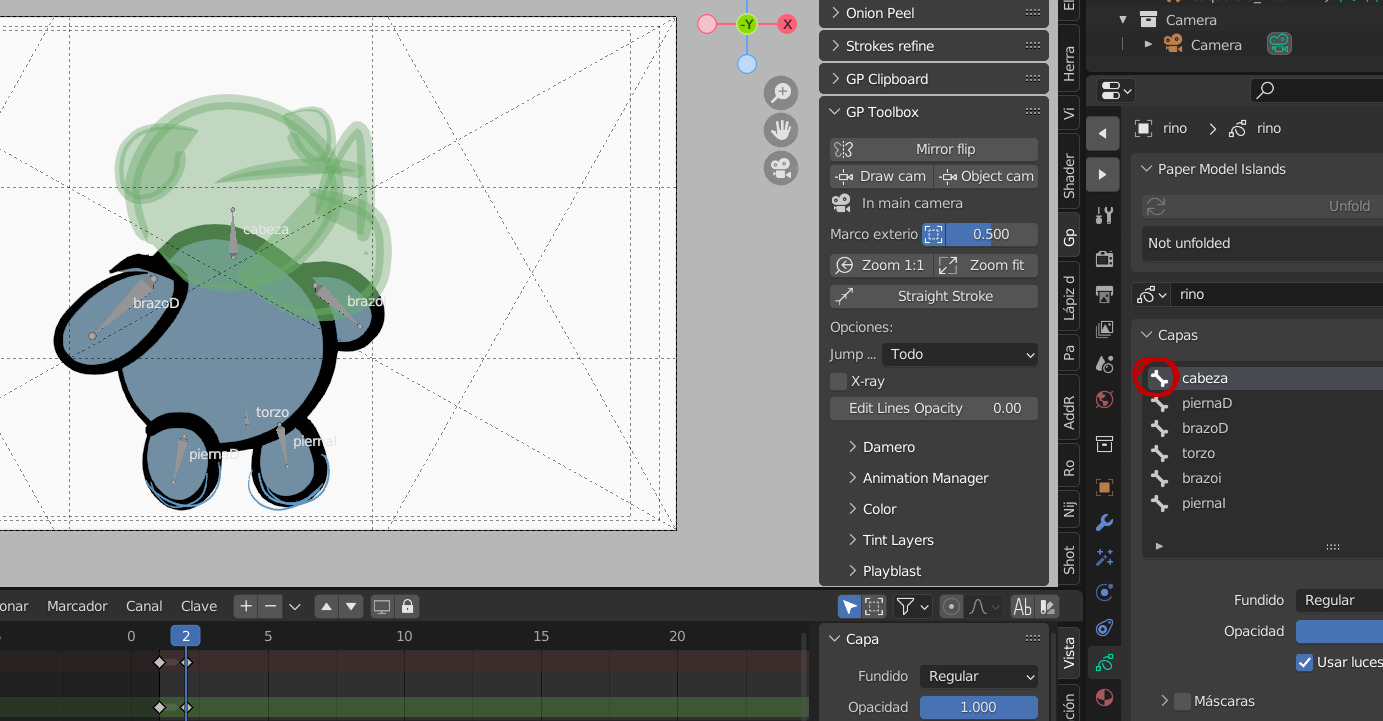Click the Mirror flip button

coord(934,149)
